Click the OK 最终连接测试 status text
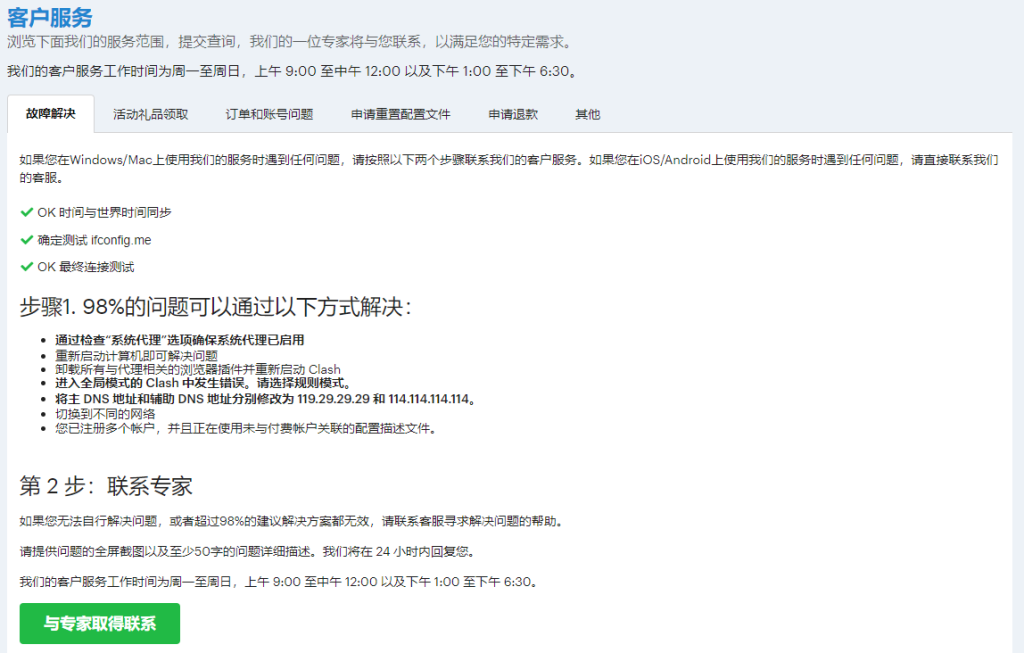1024x653 pixels. (x=92, y=267)
